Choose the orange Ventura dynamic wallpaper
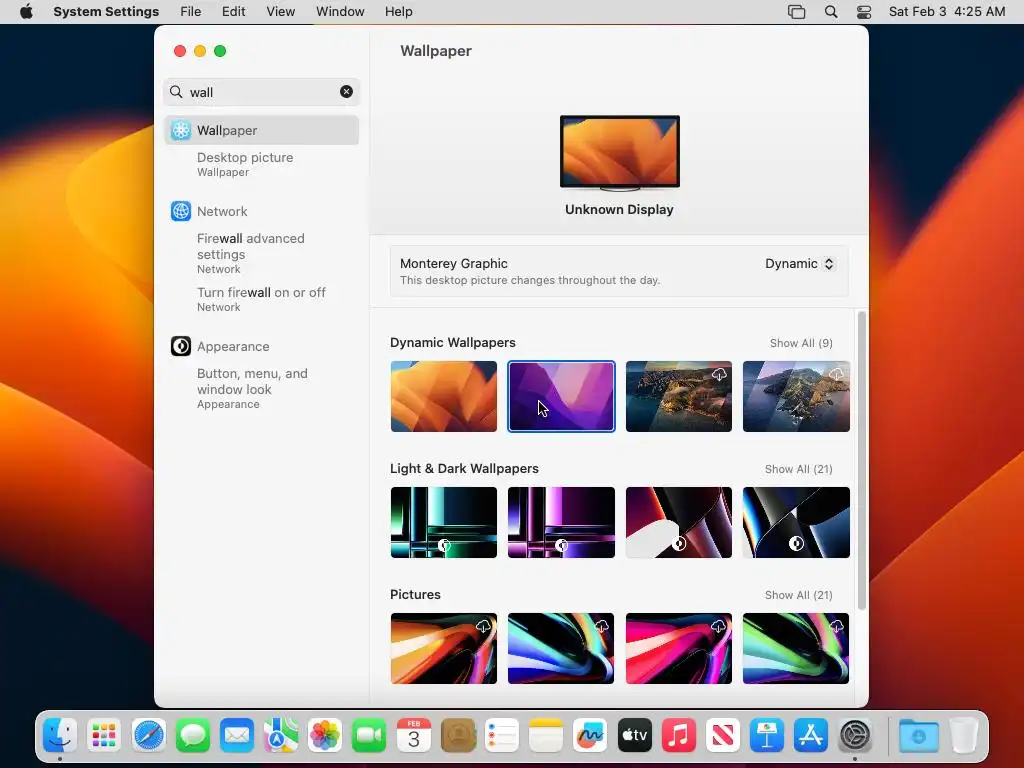Image resolution: width=1024 pixels, height=768 pixels. tap(443, 396)
